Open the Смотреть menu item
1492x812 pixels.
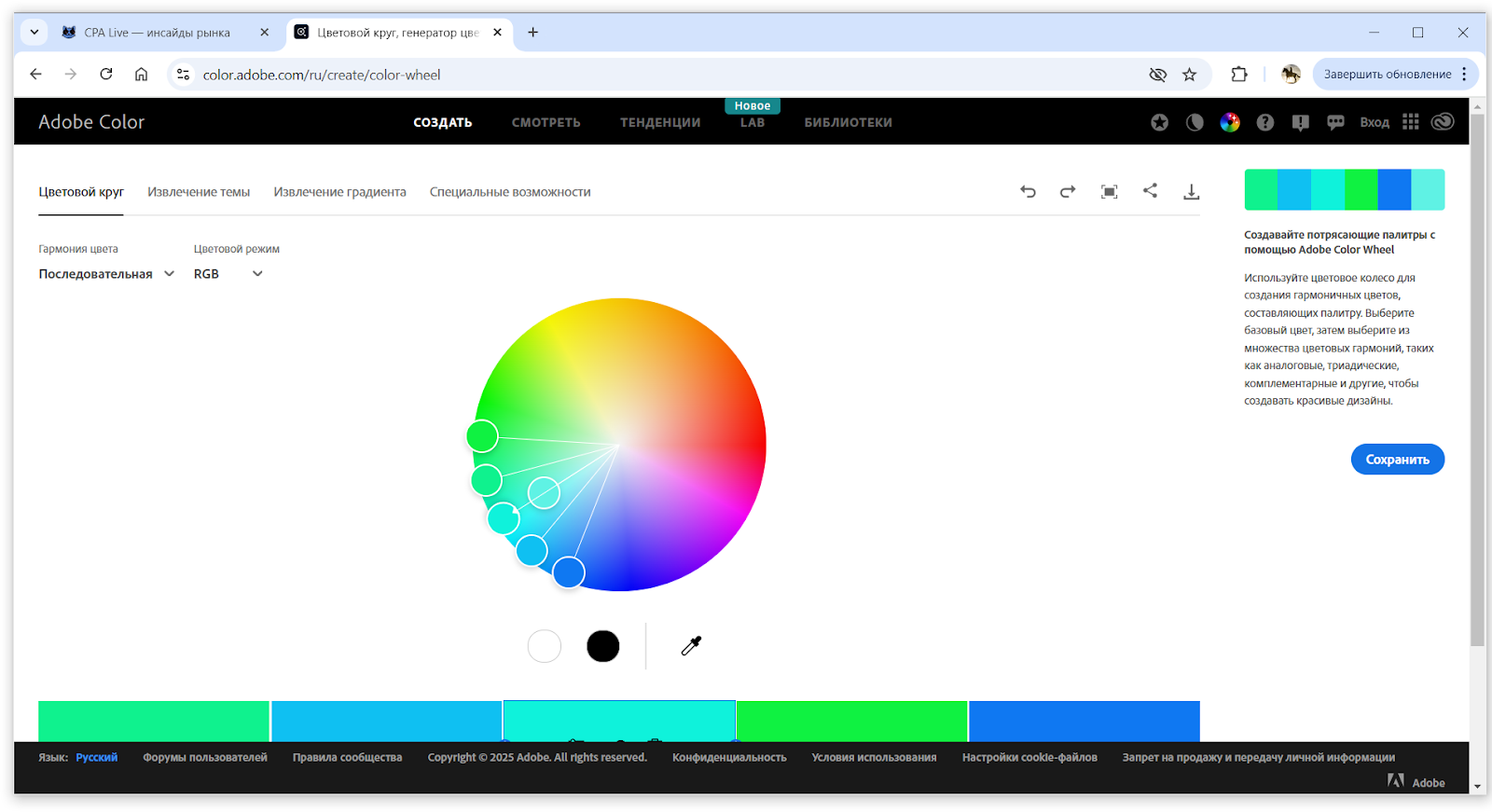tap(546, 122)
